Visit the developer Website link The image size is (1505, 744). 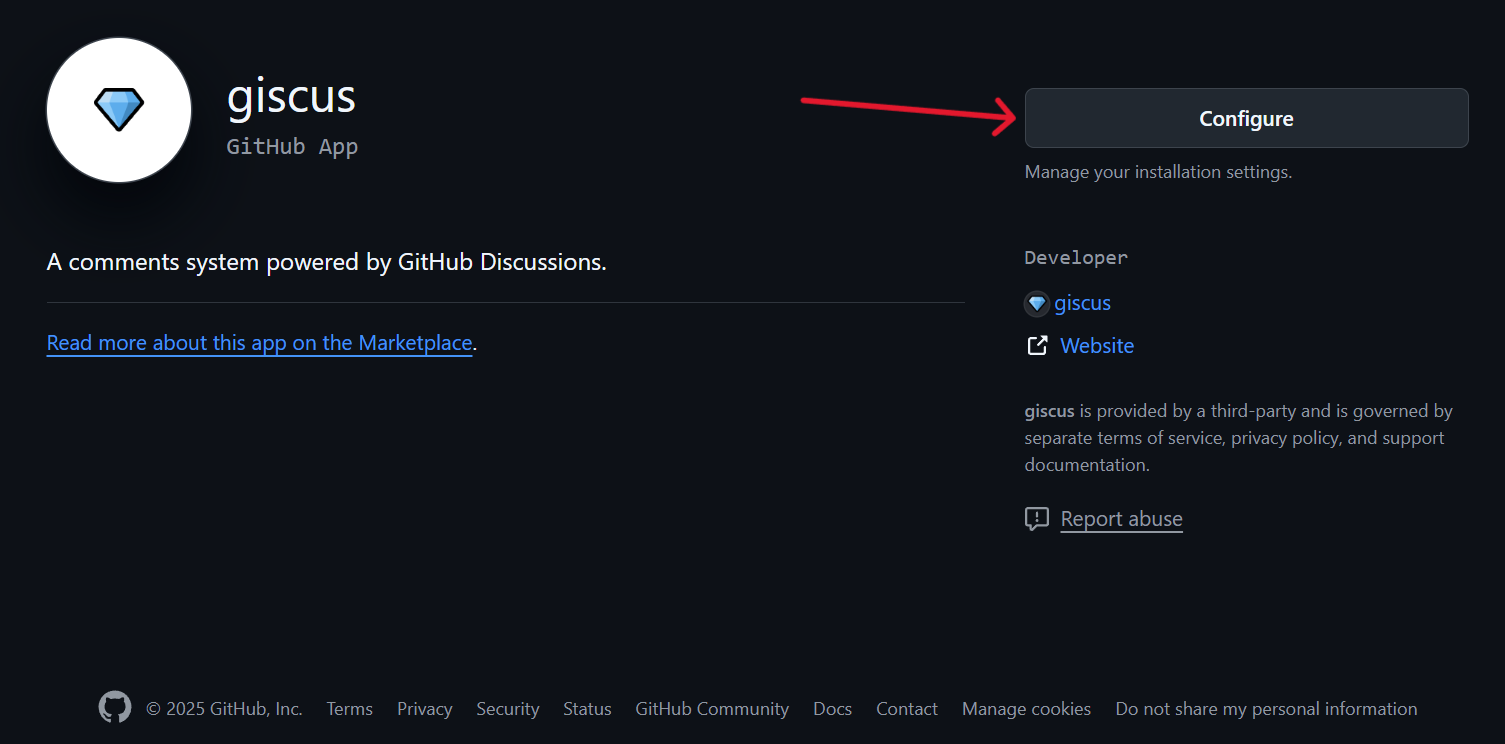pos(1097,346)
